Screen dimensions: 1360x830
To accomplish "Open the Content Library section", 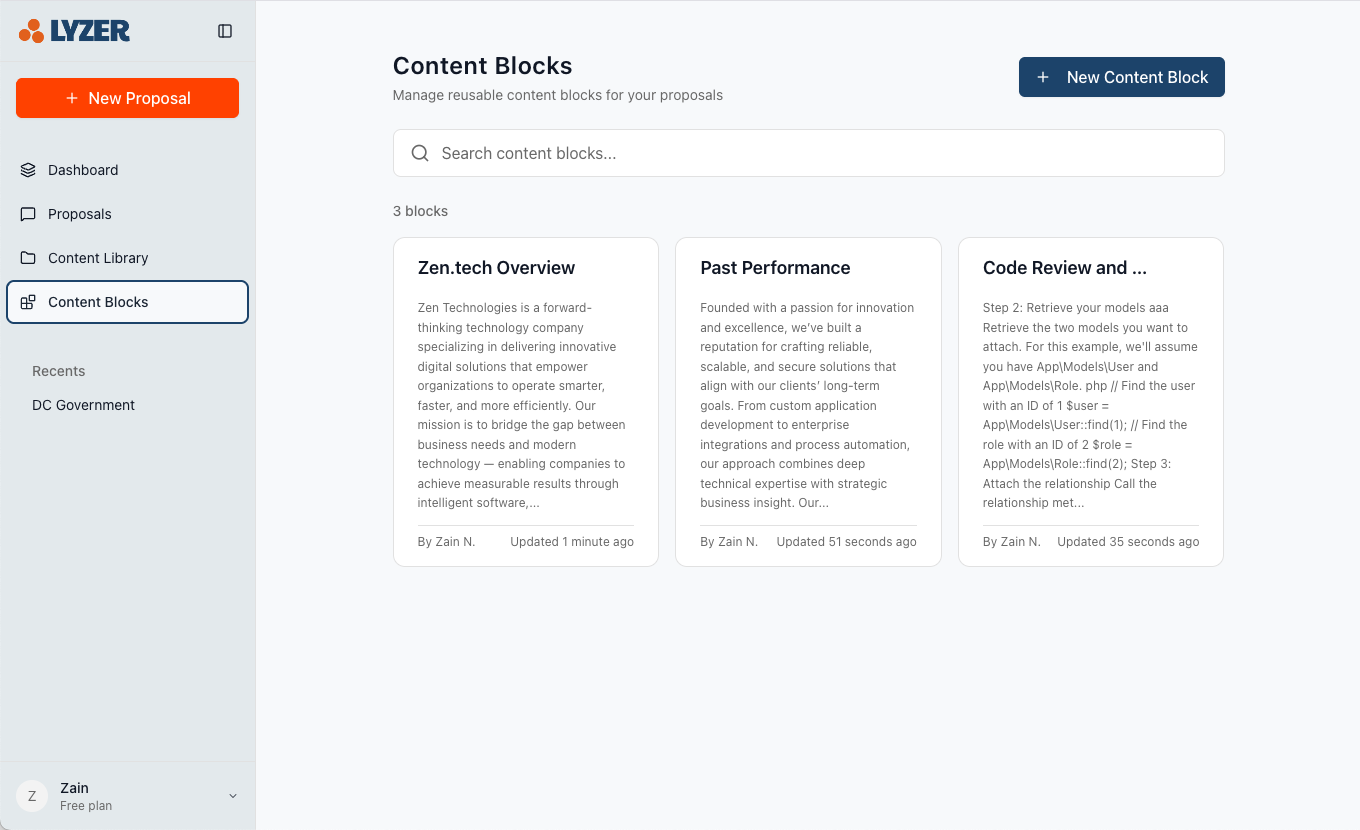I will (x=98, y=258).
